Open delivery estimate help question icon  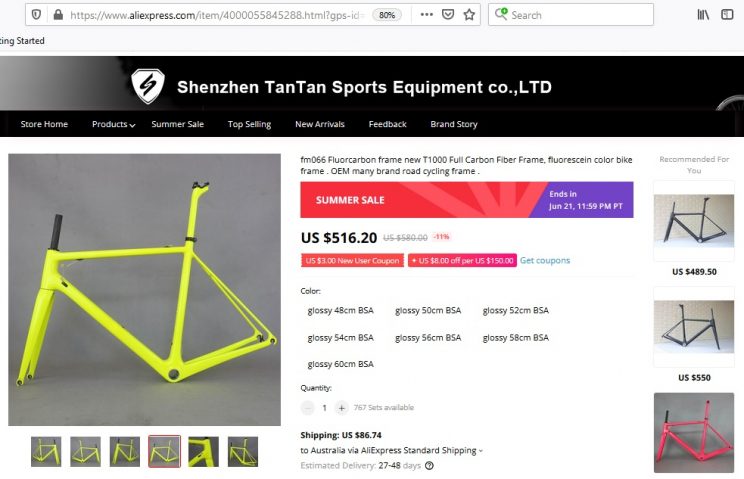click(x=429, y=466)
